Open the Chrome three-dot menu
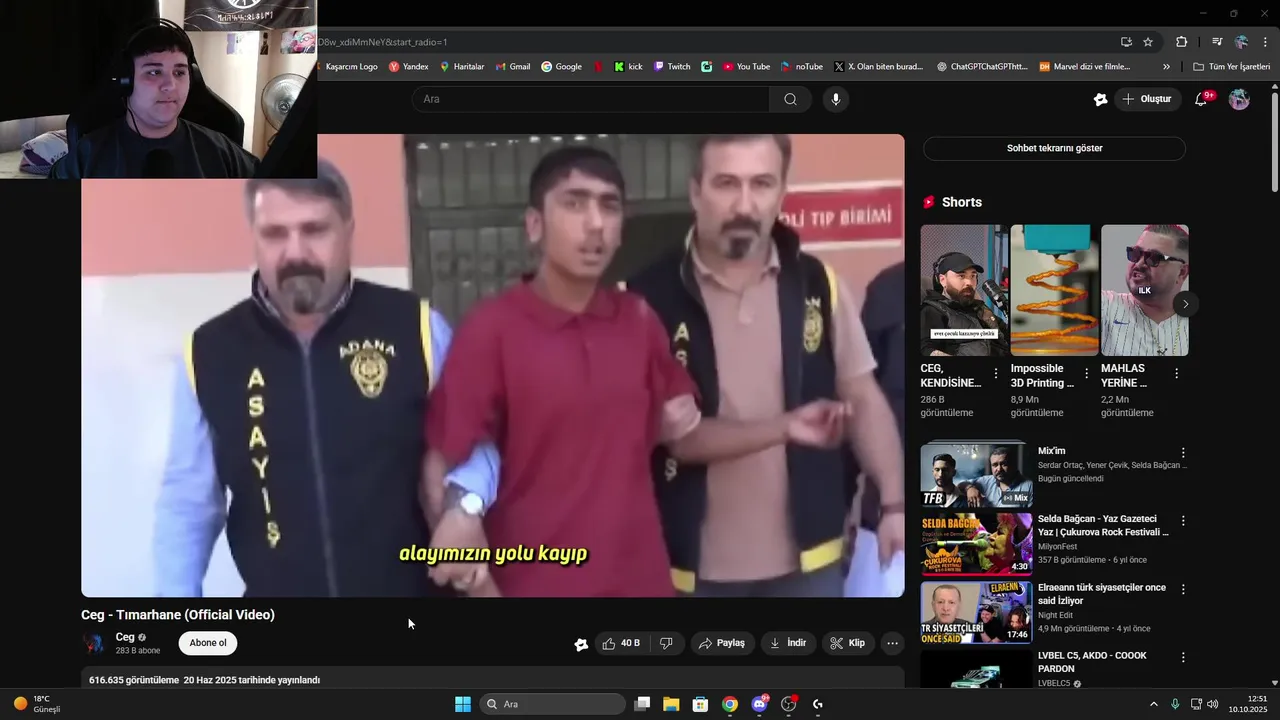Image resolution: width=1280 pixels, height=720 pixels. coord(1266,42)
